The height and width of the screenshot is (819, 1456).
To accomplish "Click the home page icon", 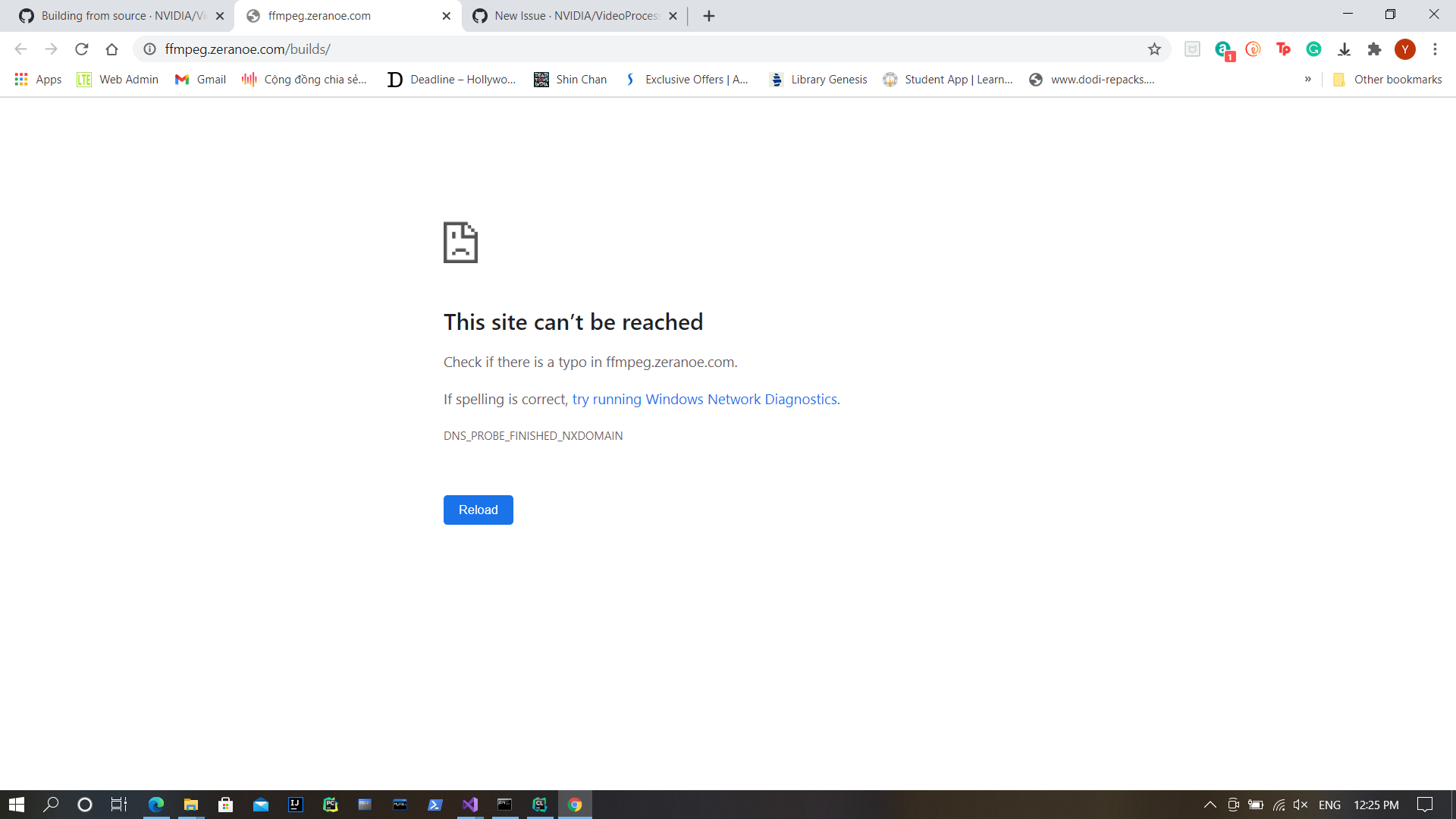I will click(111, 49).
